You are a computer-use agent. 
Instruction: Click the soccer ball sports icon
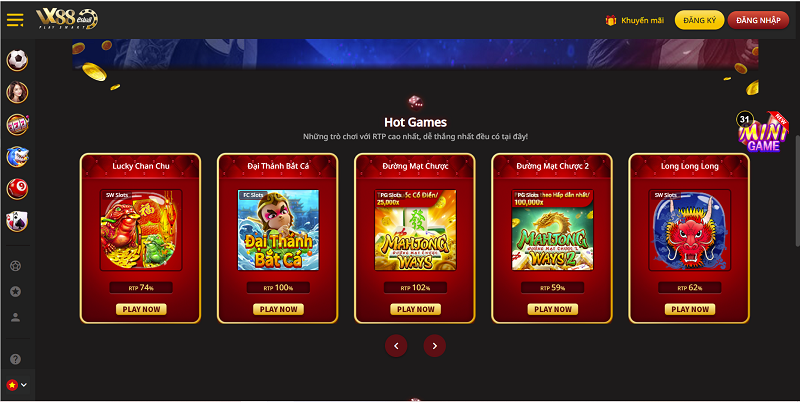click(x=17, y=60)
